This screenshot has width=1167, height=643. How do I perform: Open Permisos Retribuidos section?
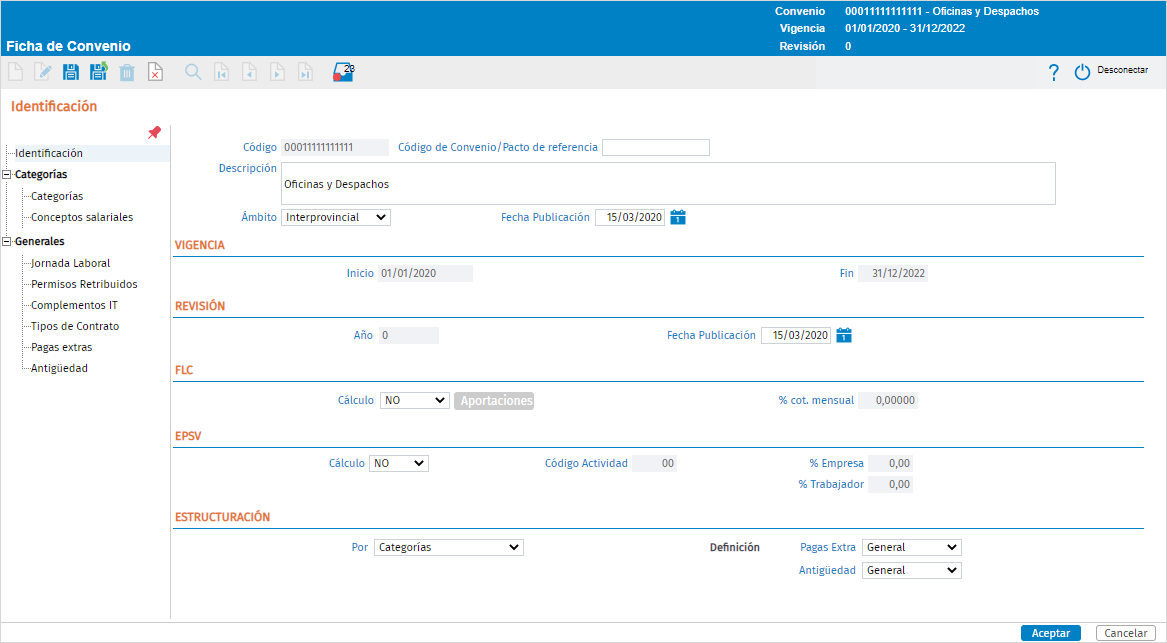point(84,284)
